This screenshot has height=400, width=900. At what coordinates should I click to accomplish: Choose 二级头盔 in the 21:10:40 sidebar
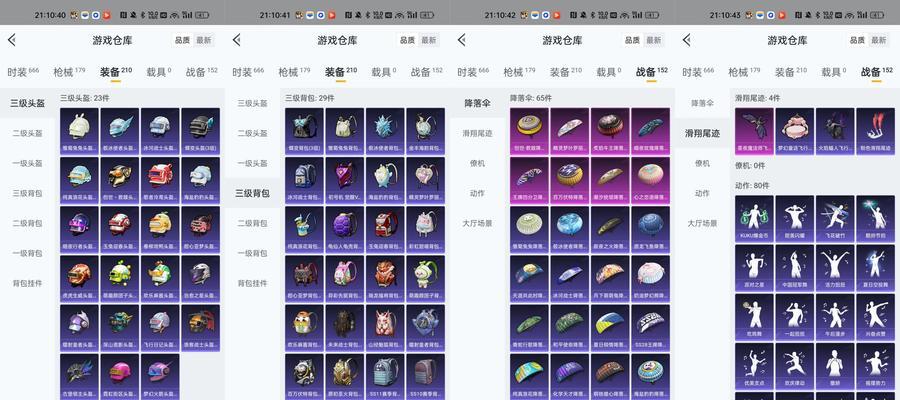coord(28,133)
